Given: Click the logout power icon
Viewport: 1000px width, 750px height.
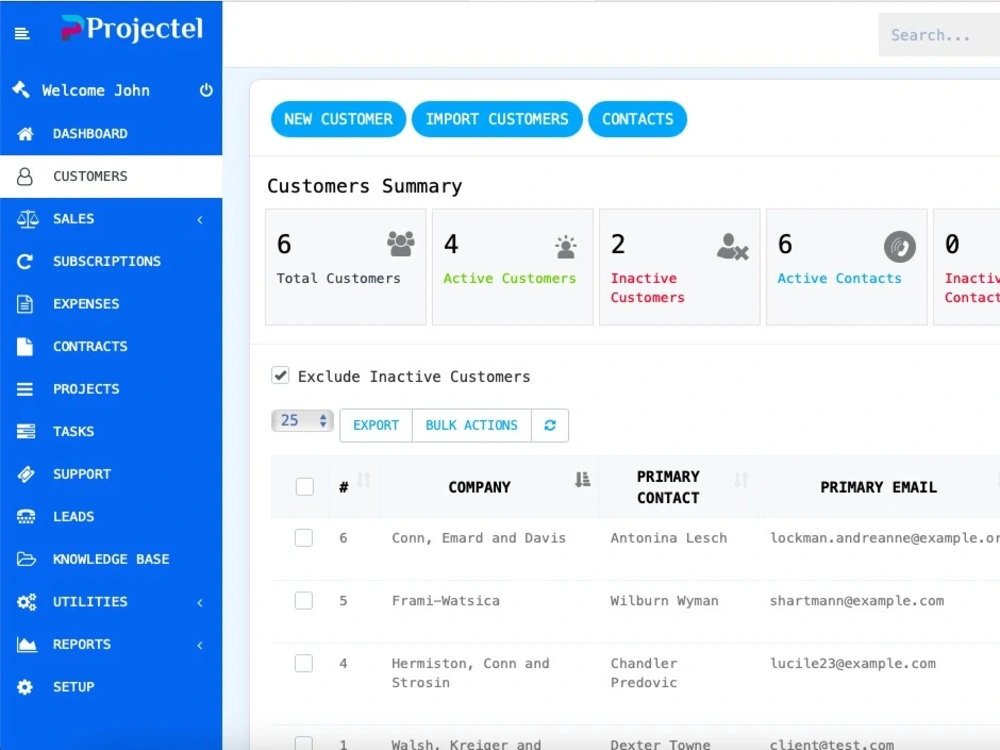Looking at the screenshot, I should pos(206,90).
